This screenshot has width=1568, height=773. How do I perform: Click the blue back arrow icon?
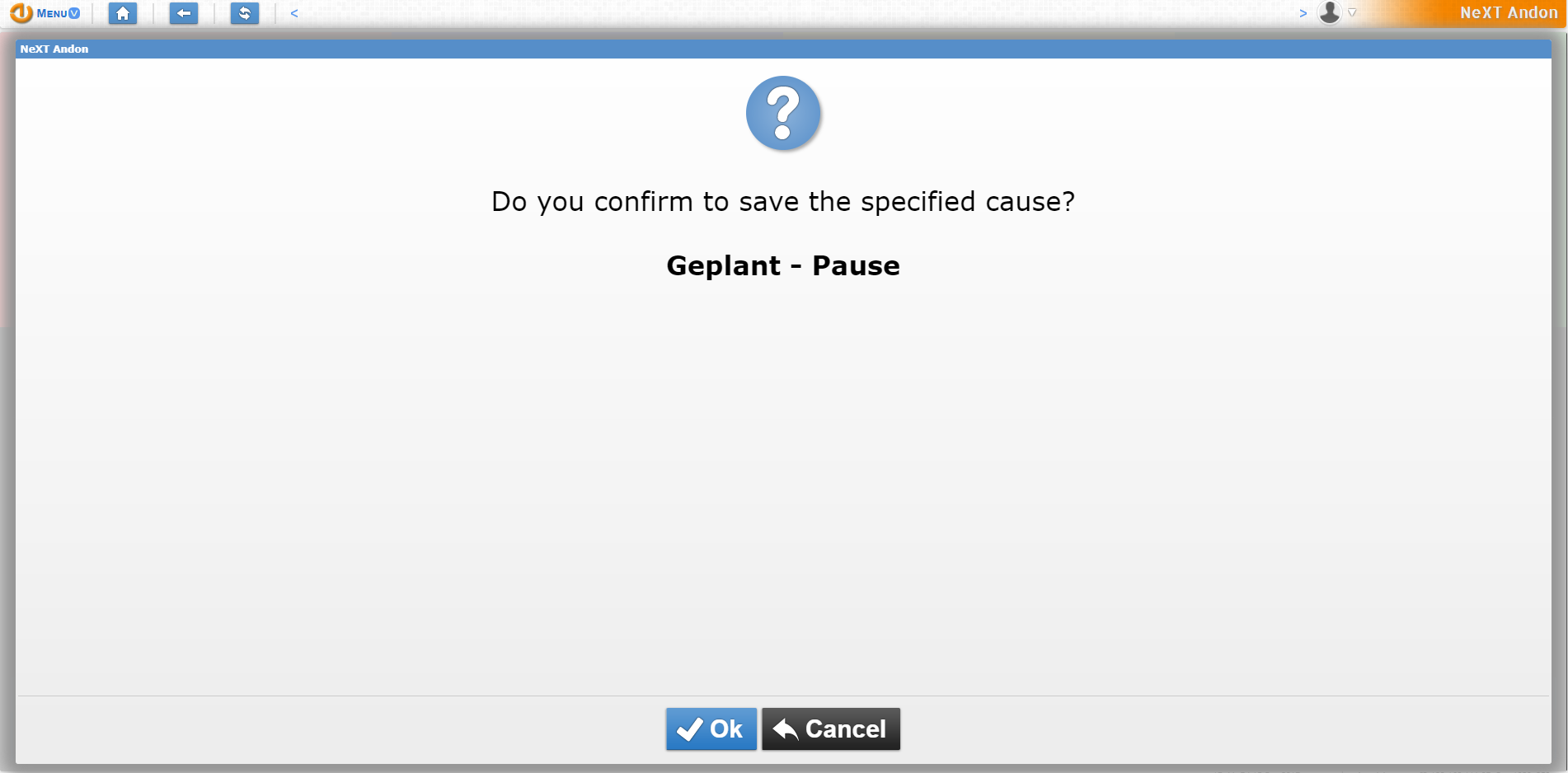click(183, 13)
